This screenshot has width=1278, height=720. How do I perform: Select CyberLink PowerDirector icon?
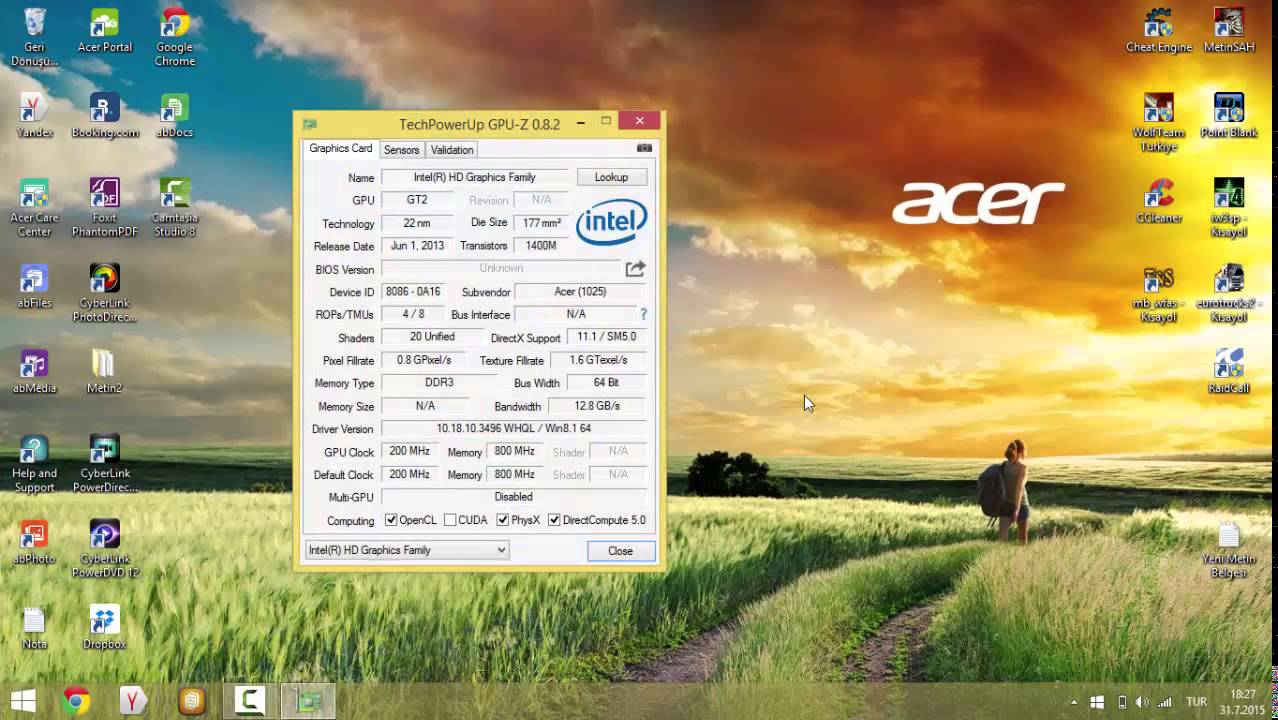pyautogui.click(x=105, y=464)
